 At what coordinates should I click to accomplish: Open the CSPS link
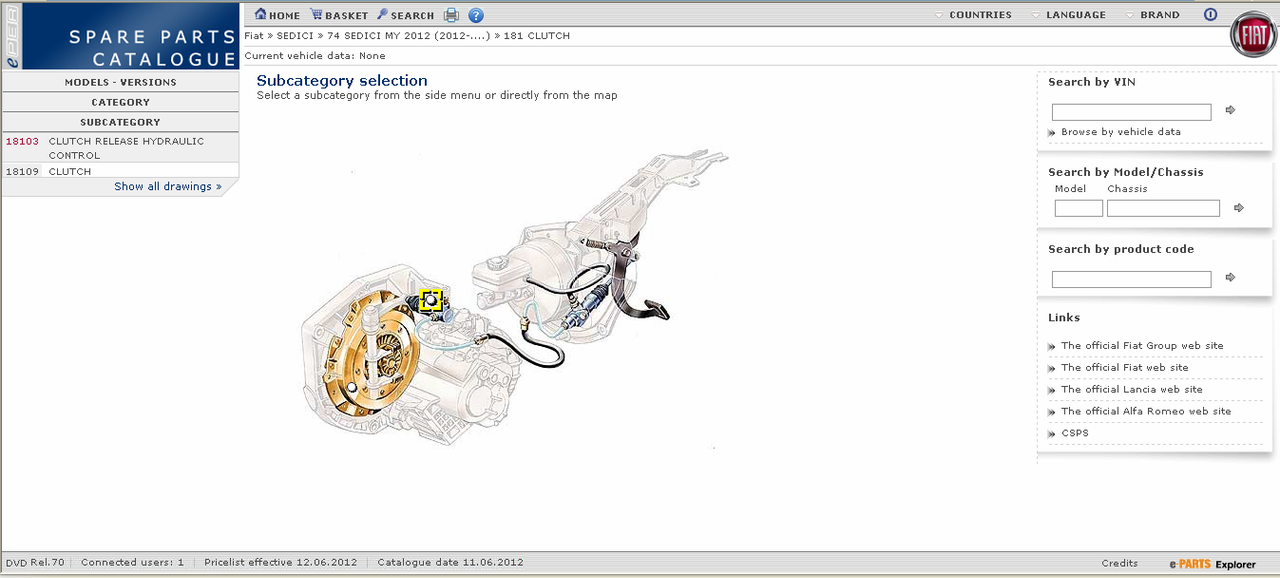pos(1075,434)
